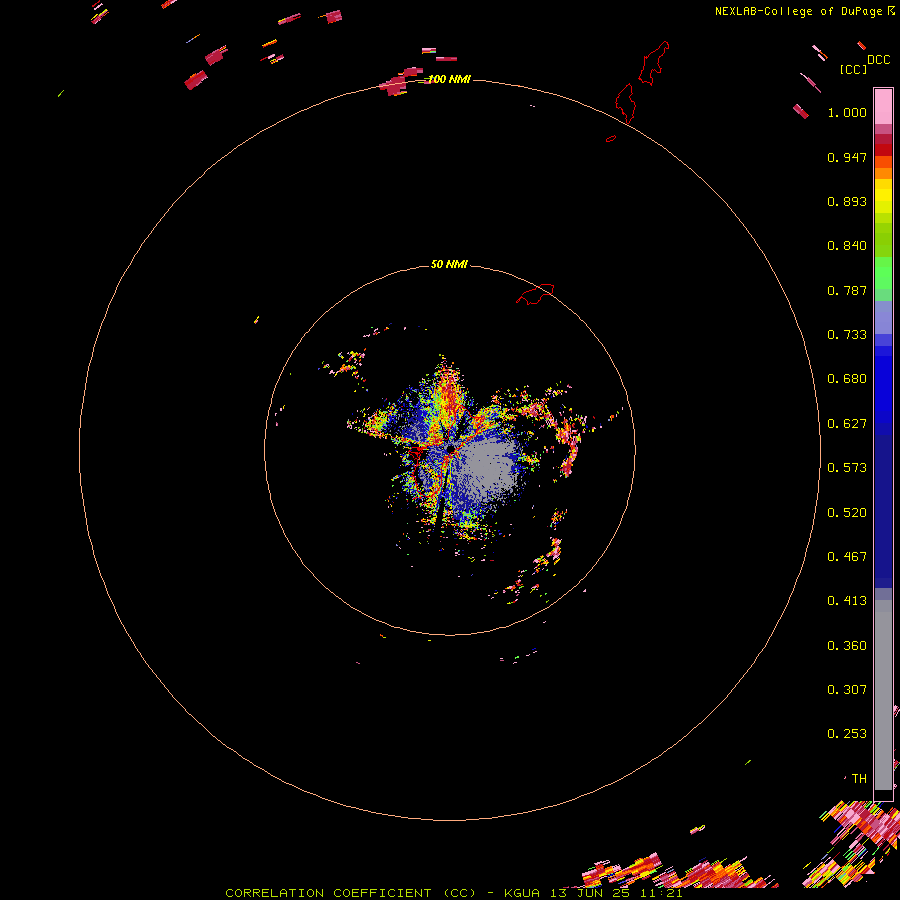Click the 11:21 timestamp in the footer
Image resolution: width=900 pixels, height=900 pixels.
pos(661,893)
